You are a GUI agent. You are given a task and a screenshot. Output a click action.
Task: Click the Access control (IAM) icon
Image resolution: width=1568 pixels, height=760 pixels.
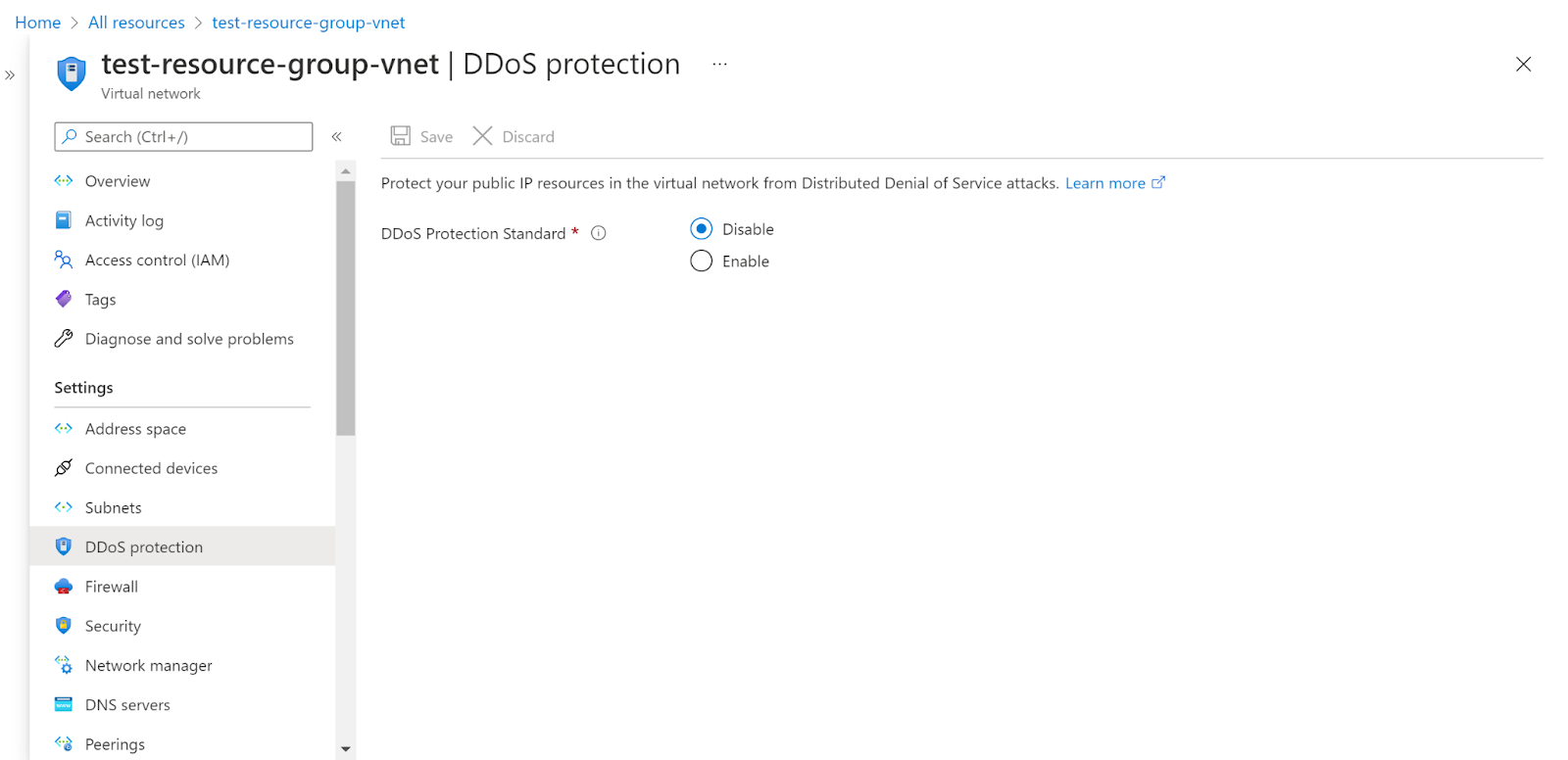coord(64,260)
